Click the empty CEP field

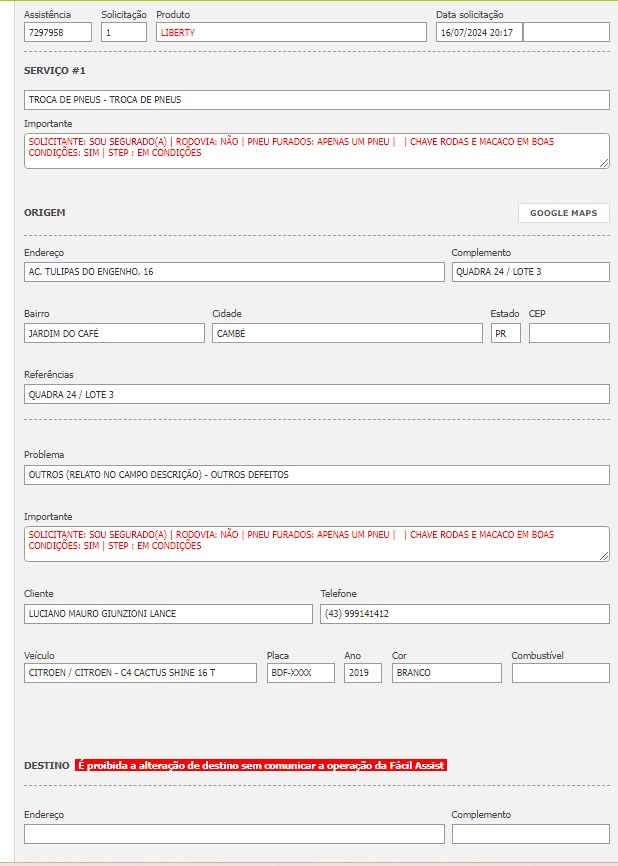[569, 333]
